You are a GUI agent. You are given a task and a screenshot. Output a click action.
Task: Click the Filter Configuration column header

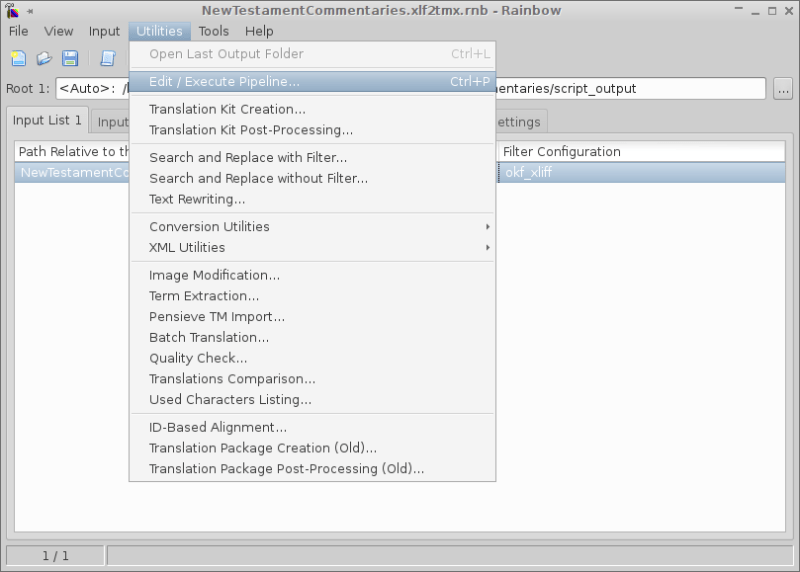(641, 152)
